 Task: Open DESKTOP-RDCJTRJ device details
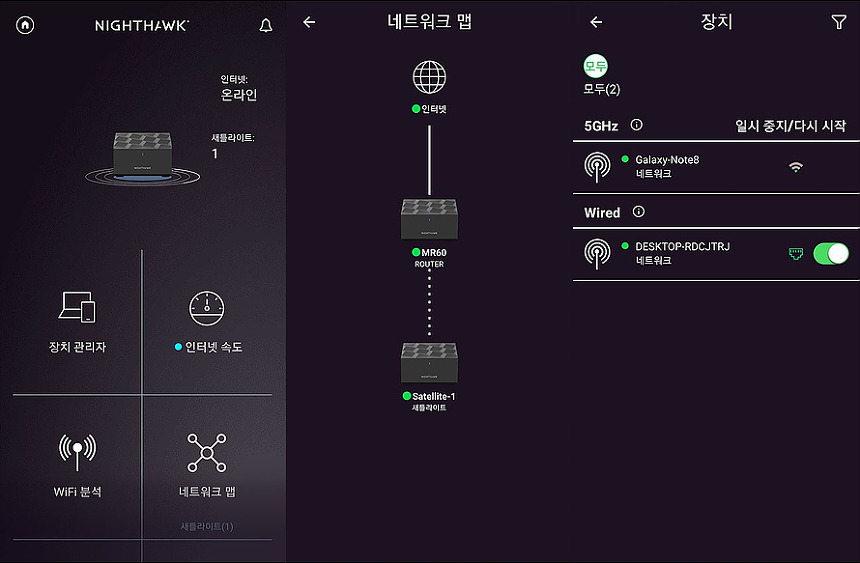pyautogui.click(x=716, y=254)
